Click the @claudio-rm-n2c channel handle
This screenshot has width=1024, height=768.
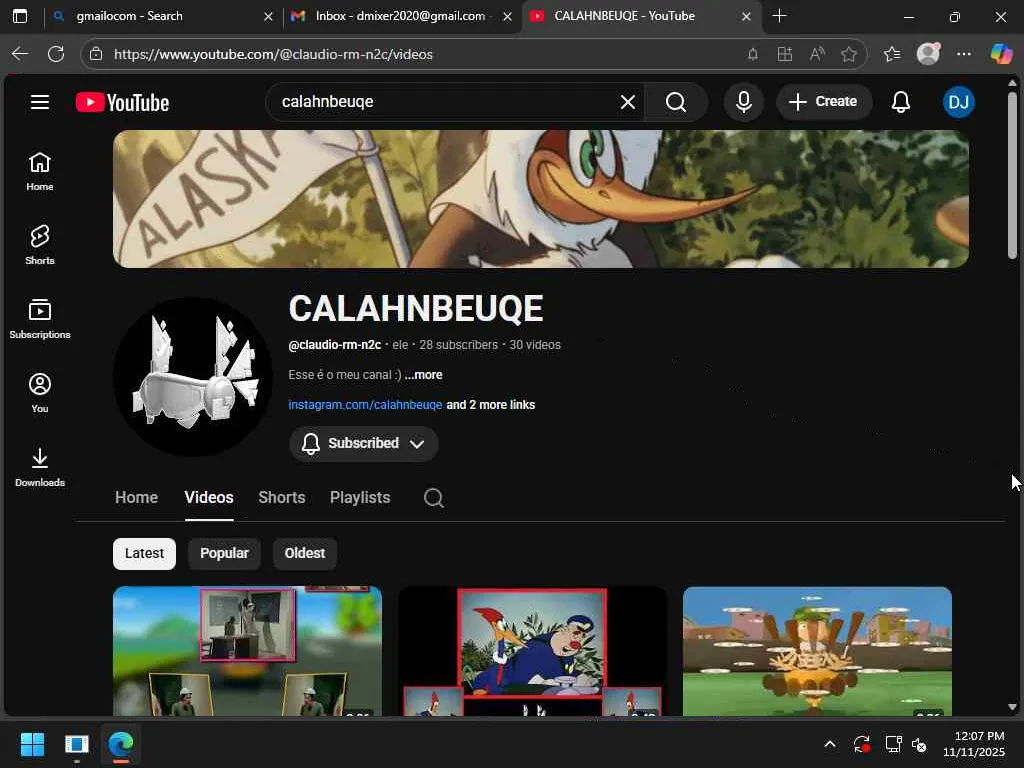coord(334,345)
